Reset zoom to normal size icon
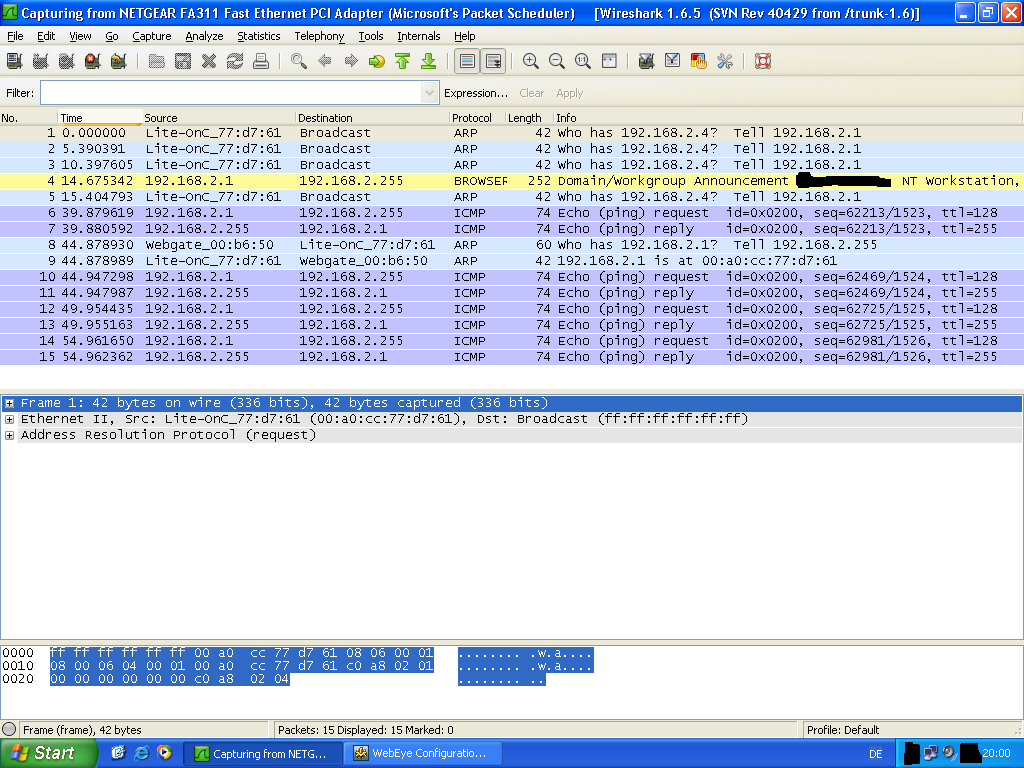Image resolution: width=1024 pixels, height=768 pixels. (x=583, y=61)
